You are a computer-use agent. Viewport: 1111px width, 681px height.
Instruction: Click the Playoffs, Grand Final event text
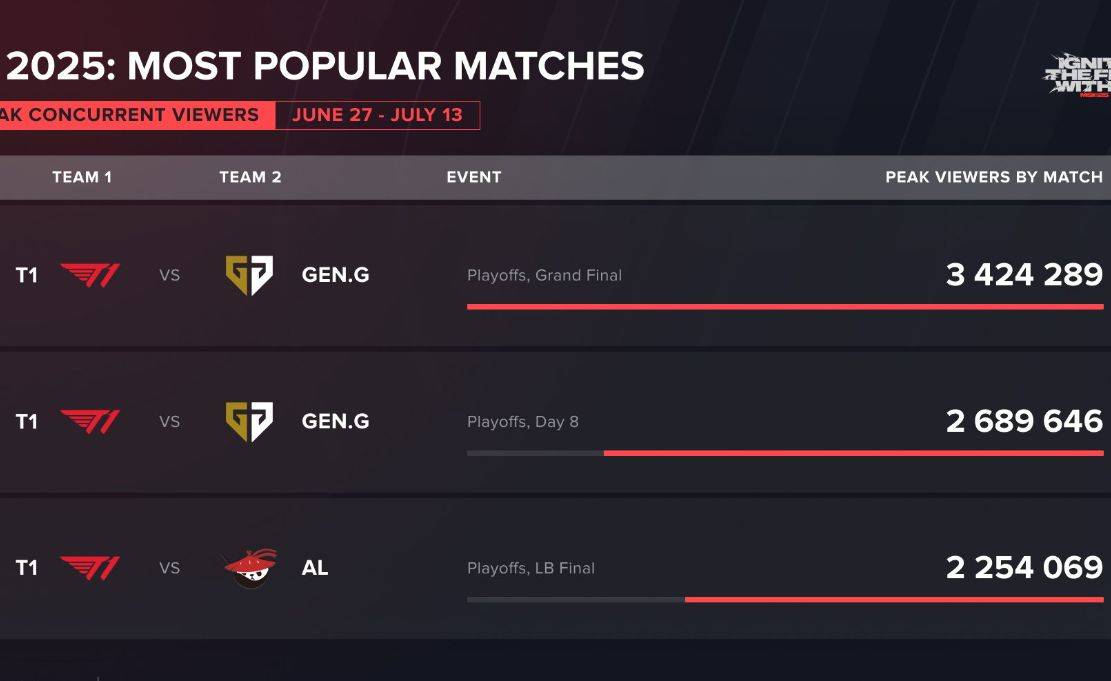(544, 275)
